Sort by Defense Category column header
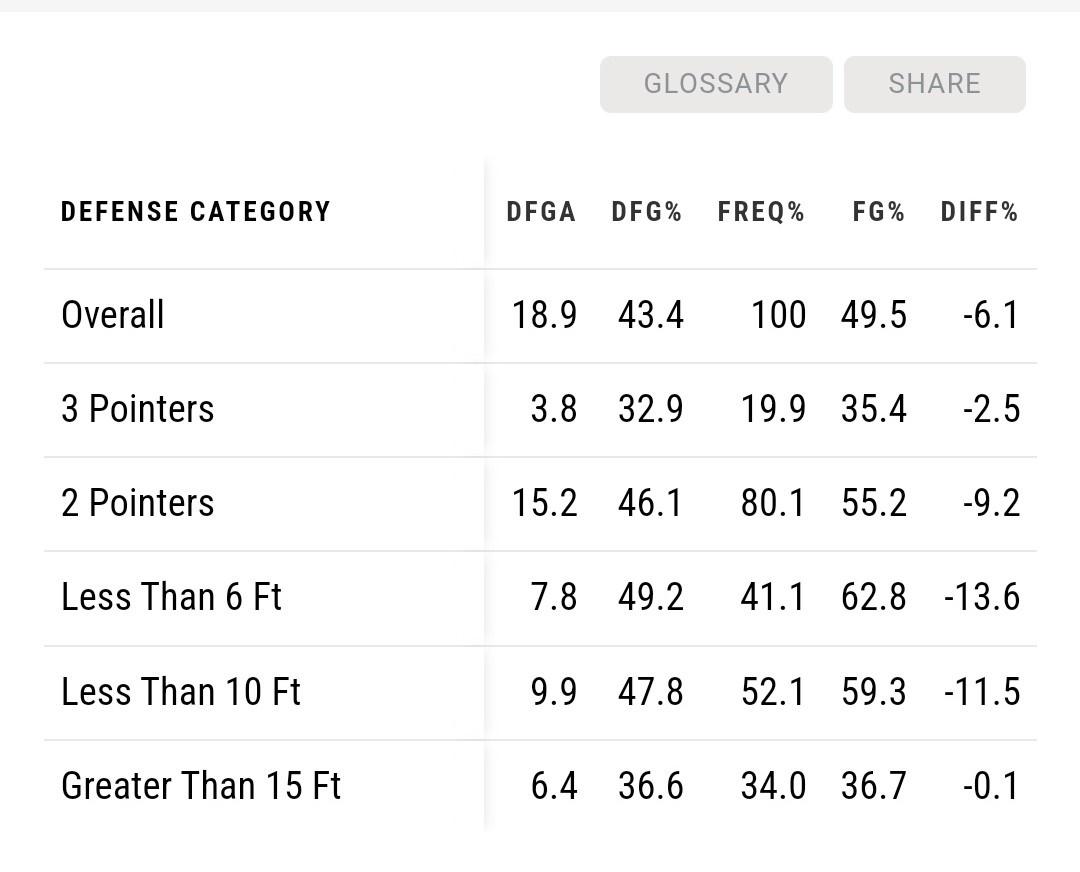Image resolution: width=1080 pixels, height=872 pixels. click(x=196, y=212)
